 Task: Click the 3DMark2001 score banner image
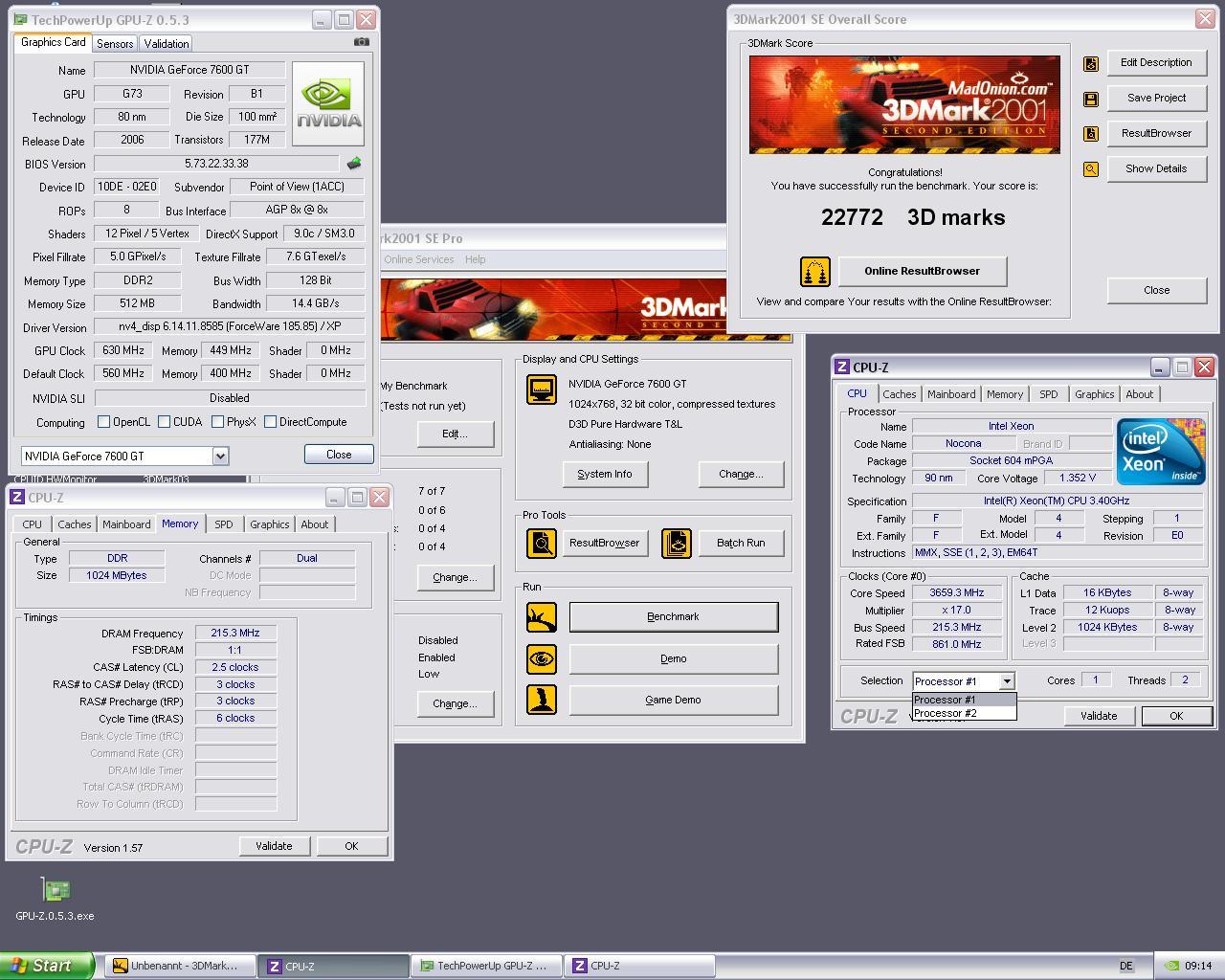coord(904,104)
